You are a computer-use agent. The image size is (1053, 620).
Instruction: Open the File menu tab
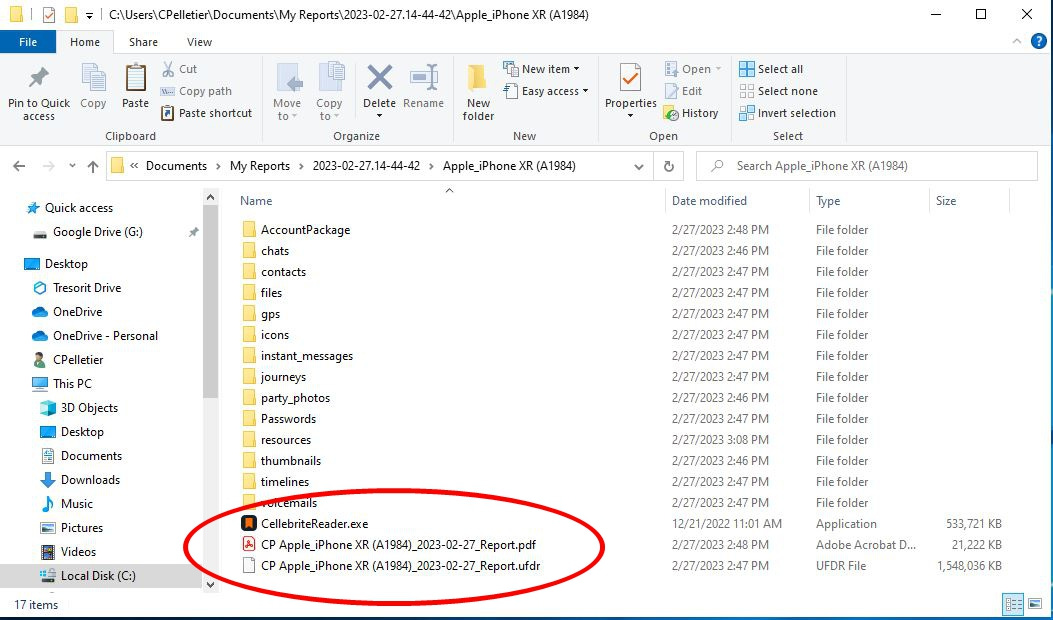click(28, 42)
